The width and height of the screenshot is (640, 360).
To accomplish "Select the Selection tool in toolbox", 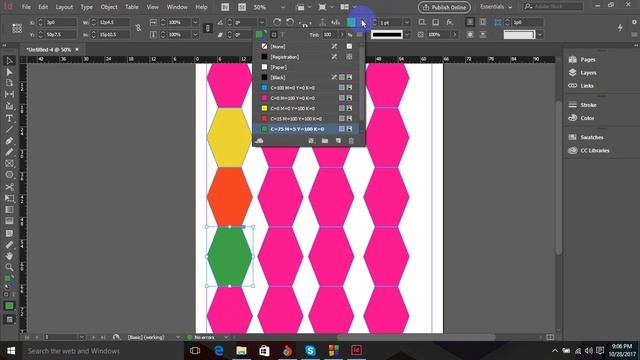I will pyautogui.click(x=9, y=61).
